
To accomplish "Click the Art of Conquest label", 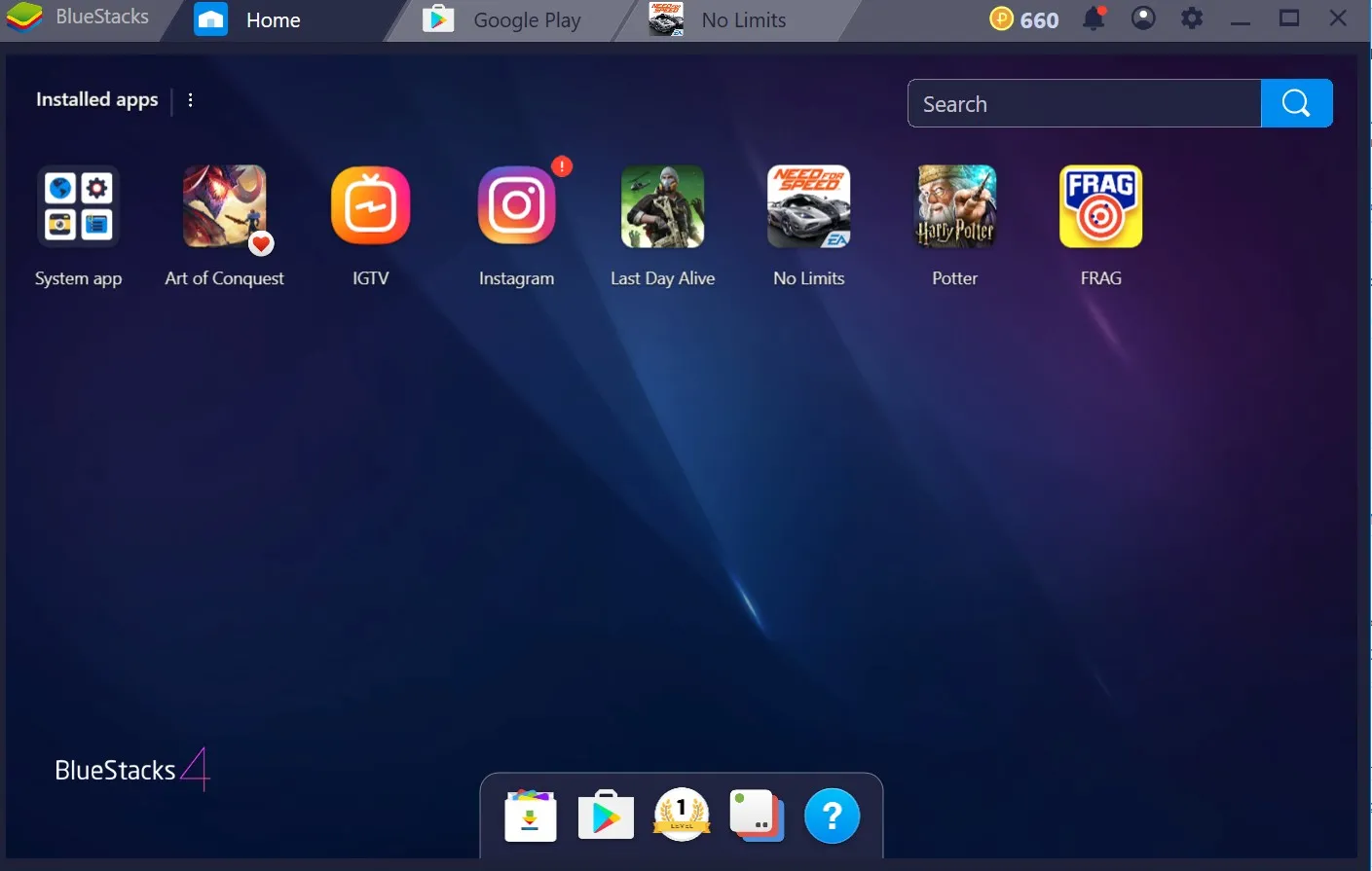I will tap(224, 278).
